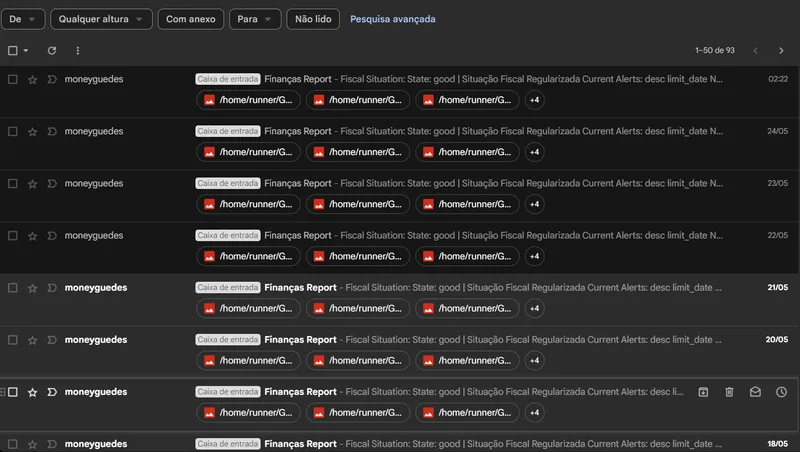
Task: Go to the next page of results
Action: pos(781,51)
